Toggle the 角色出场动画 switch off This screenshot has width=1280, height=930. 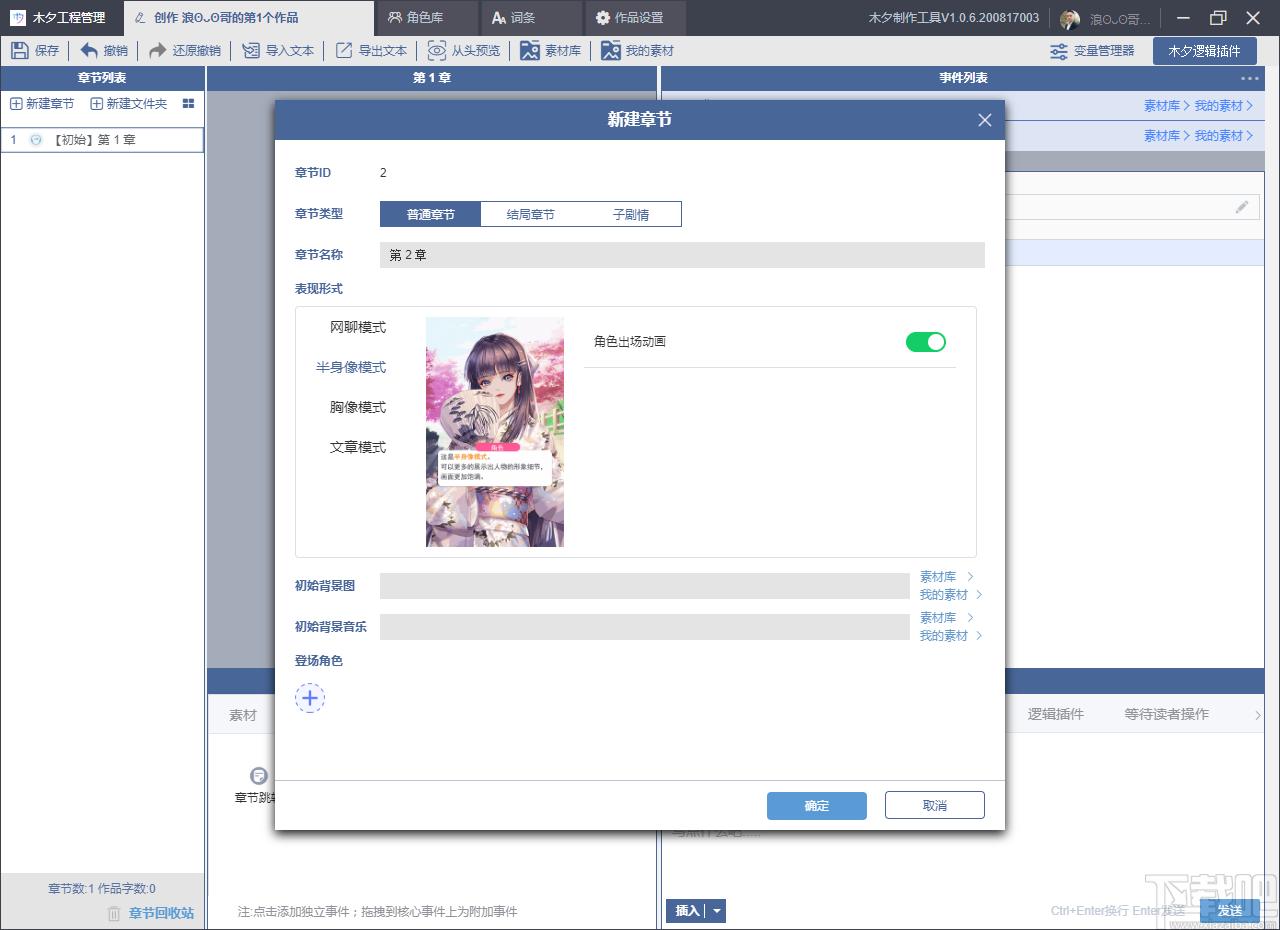point(926,342)
